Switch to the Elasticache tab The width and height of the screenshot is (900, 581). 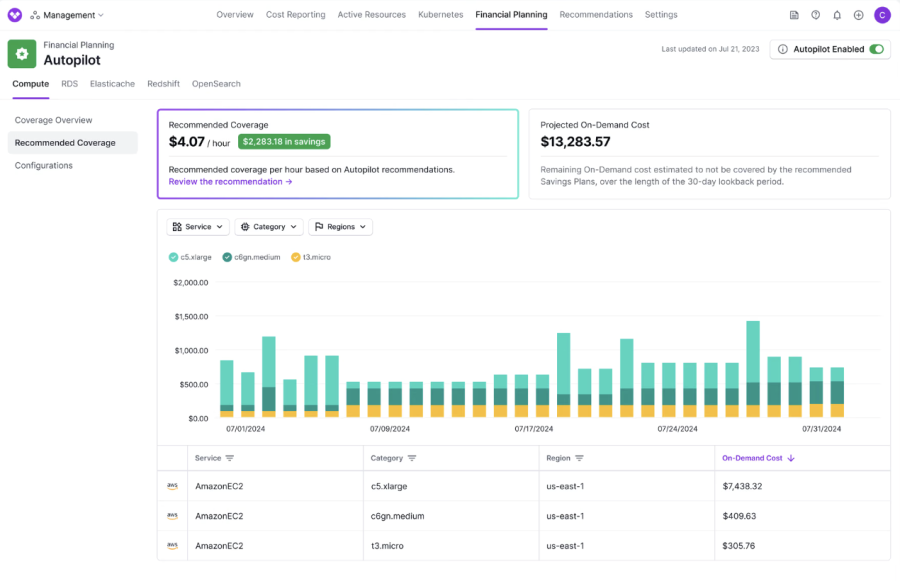pos(112,84)
